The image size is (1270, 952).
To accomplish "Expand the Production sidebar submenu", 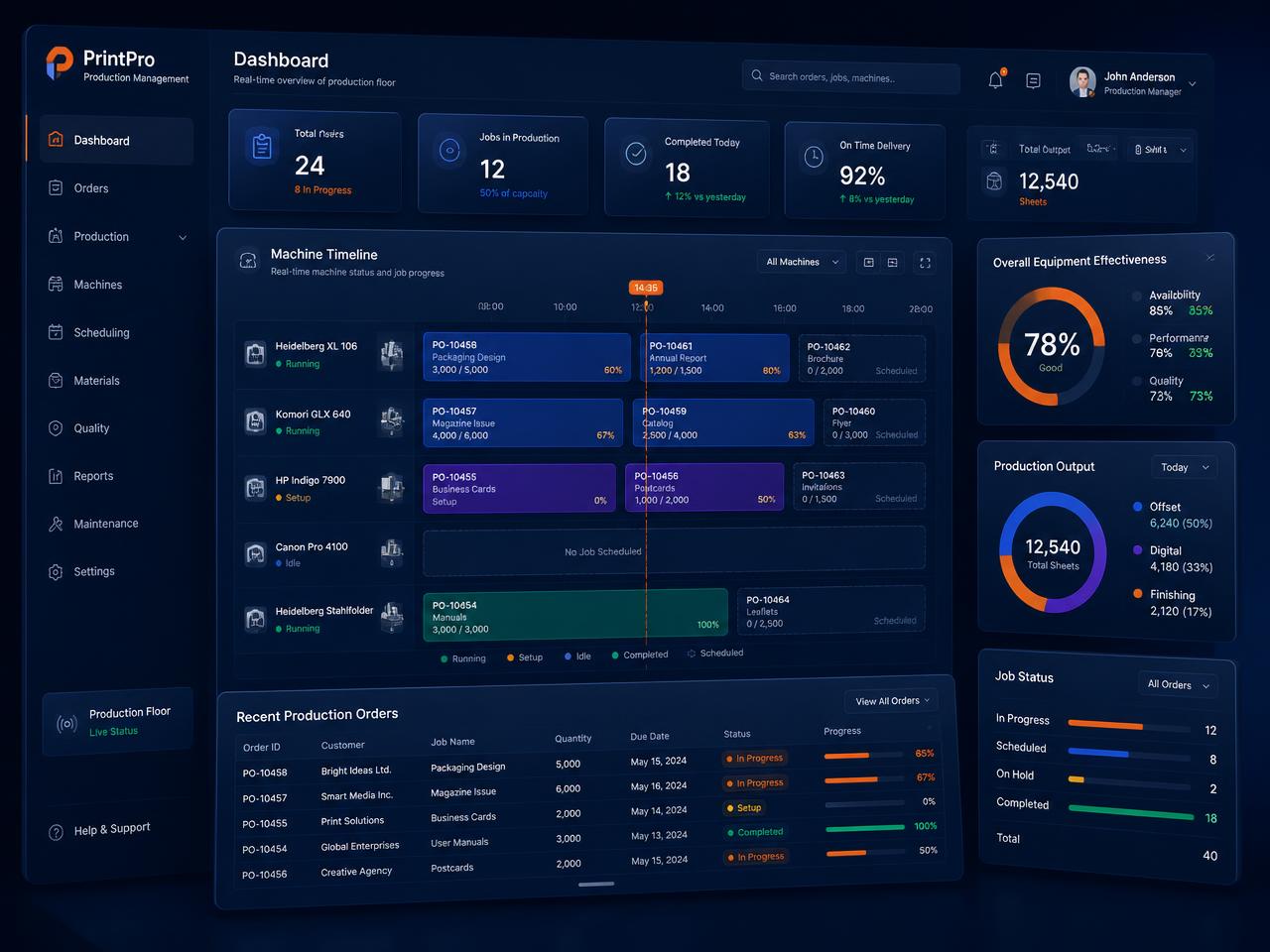I will click(183, 237).
